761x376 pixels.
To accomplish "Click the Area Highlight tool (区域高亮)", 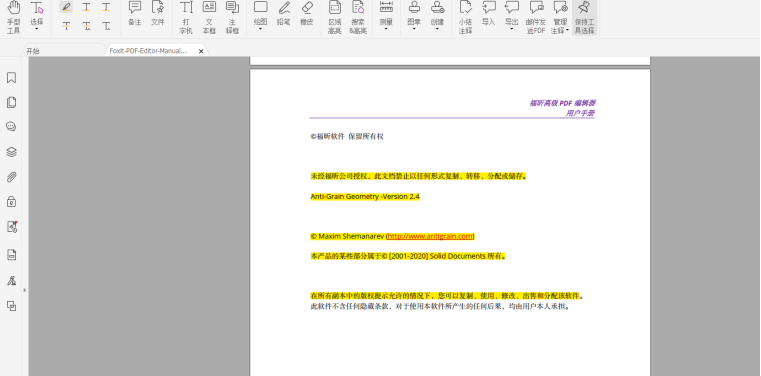I will 335,16.
